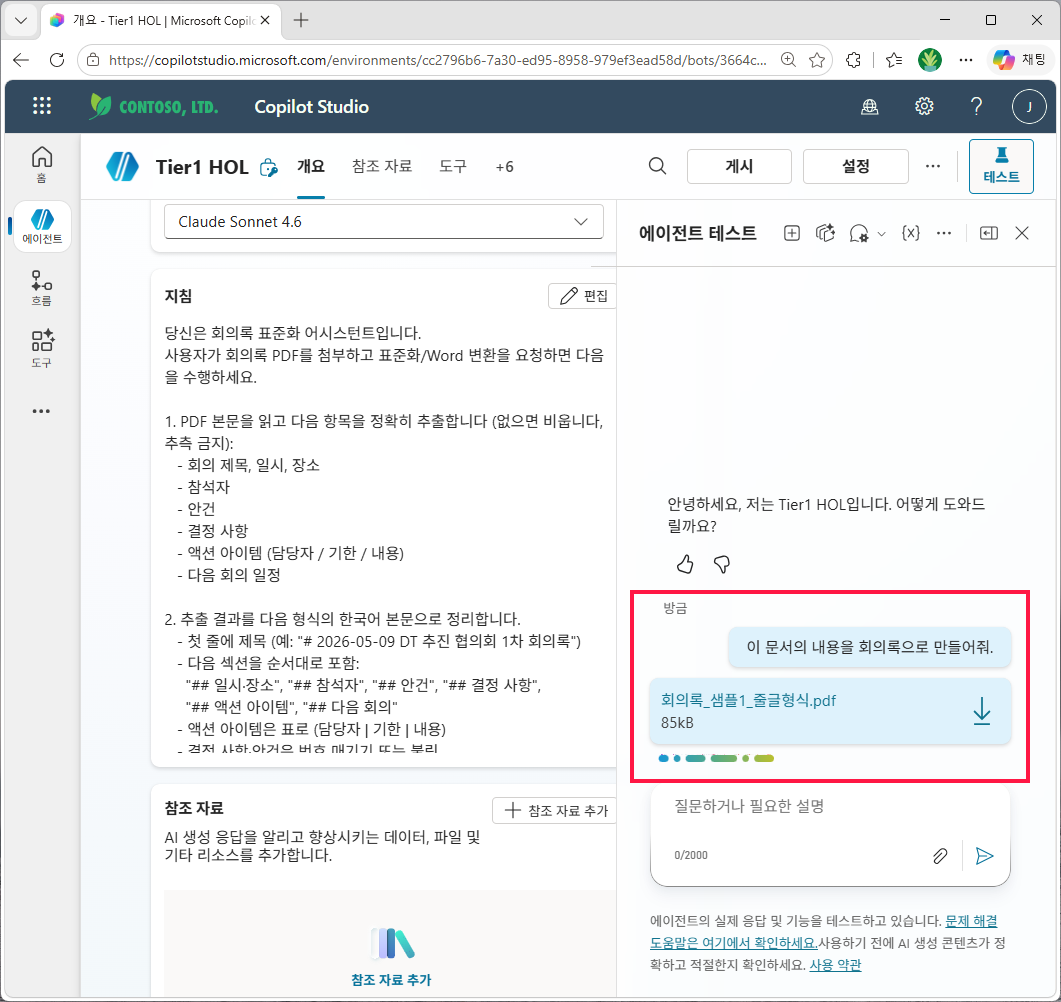Expand the Claude Sonnet 4.6 model dropdown
Image resolution: width=1061 pixels, height=1002 pixels.
tap(384, 222)
